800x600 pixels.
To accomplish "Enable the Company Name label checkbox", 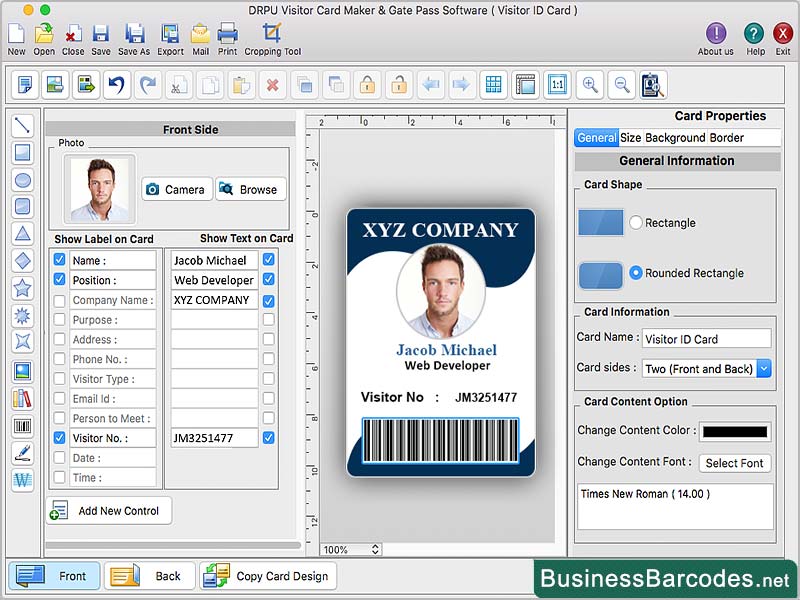I will pos(60,300).
